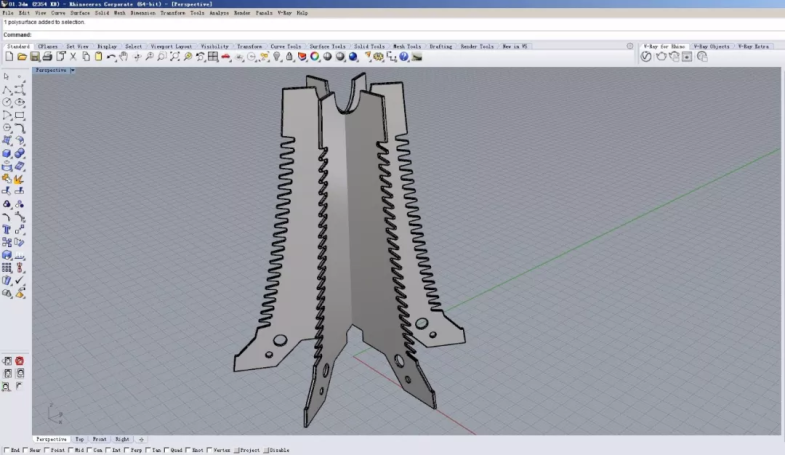Click the Print icon in Standard toolbar

47,57
